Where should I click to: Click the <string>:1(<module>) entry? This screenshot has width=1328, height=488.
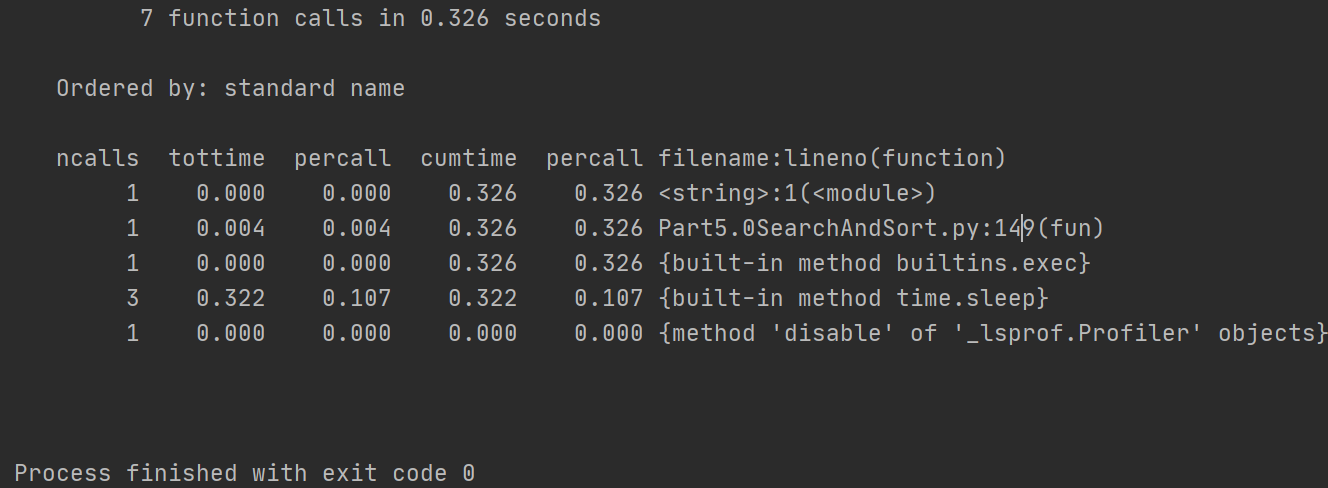coord(796,193)
